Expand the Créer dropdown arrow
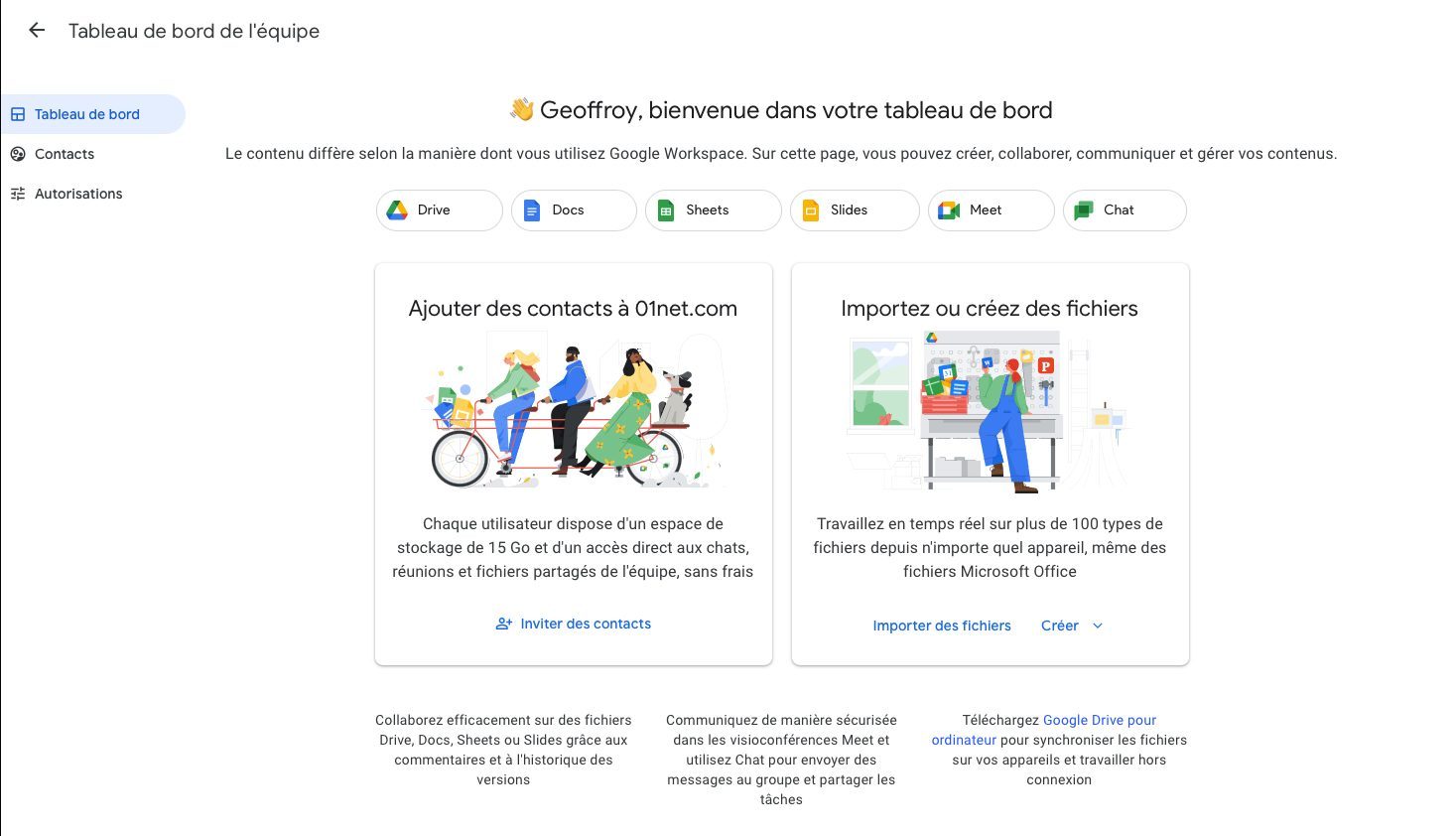 point(1097,627)
